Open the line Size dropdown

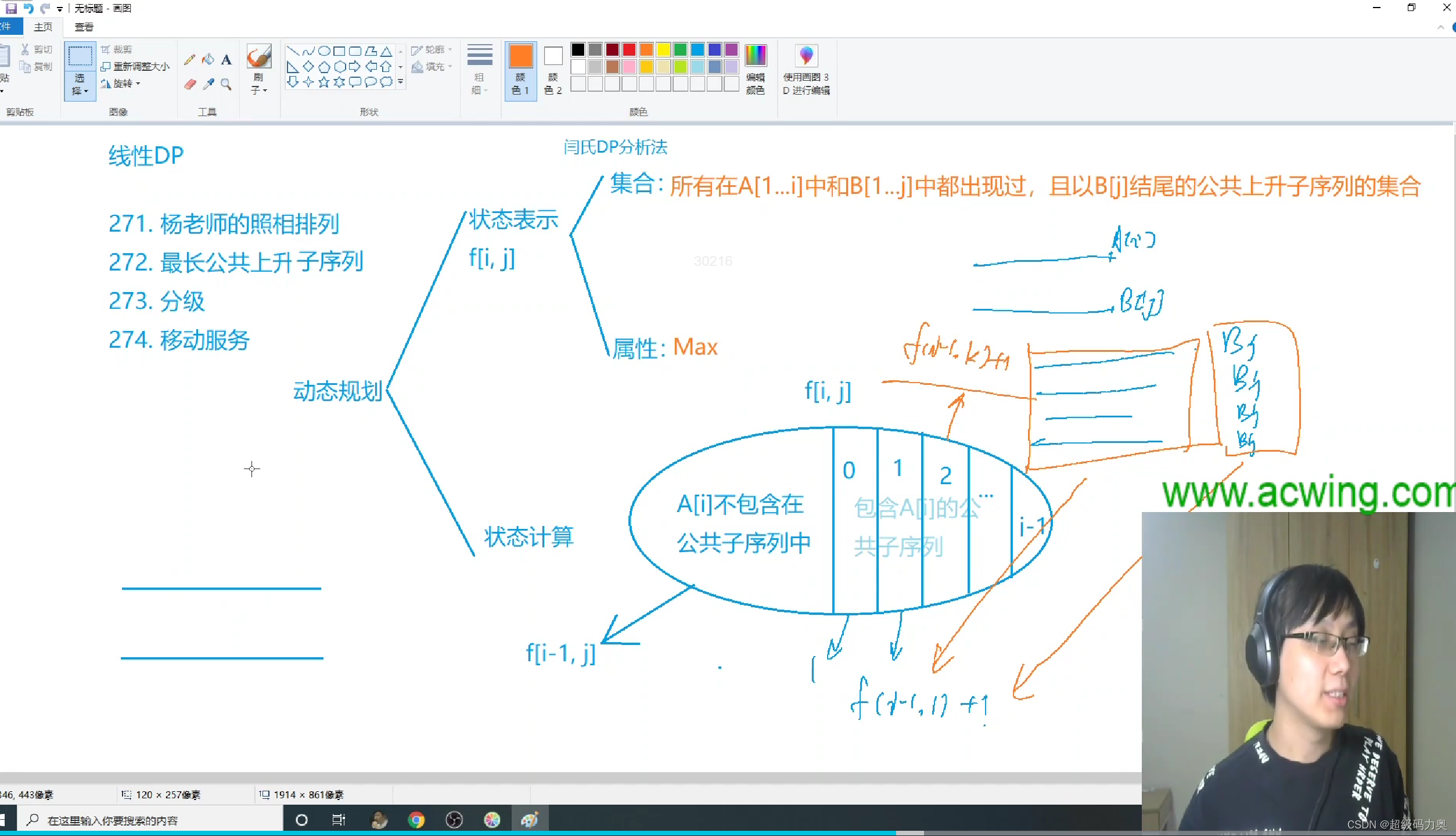click(x=480, y=69)
